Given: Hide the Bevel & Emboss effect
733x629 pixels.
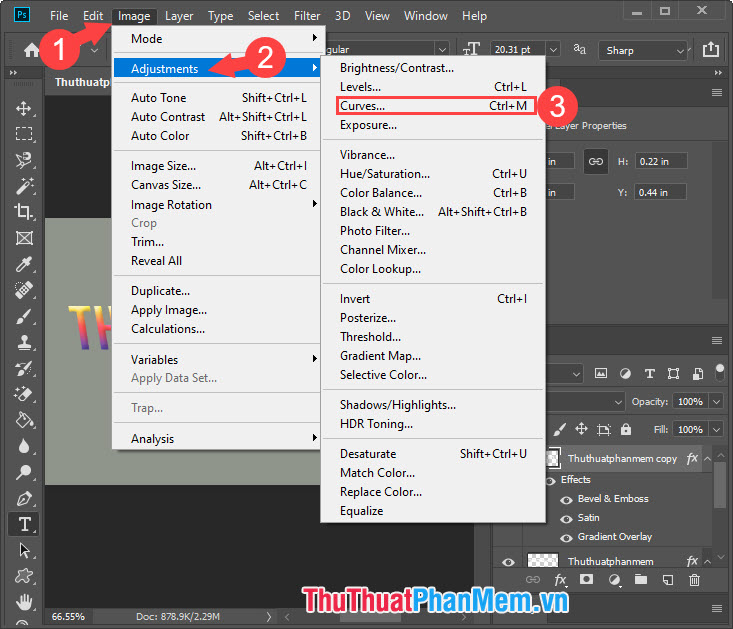Looking at the screenshot, I should pyautogui.click(x=566, y=500).
